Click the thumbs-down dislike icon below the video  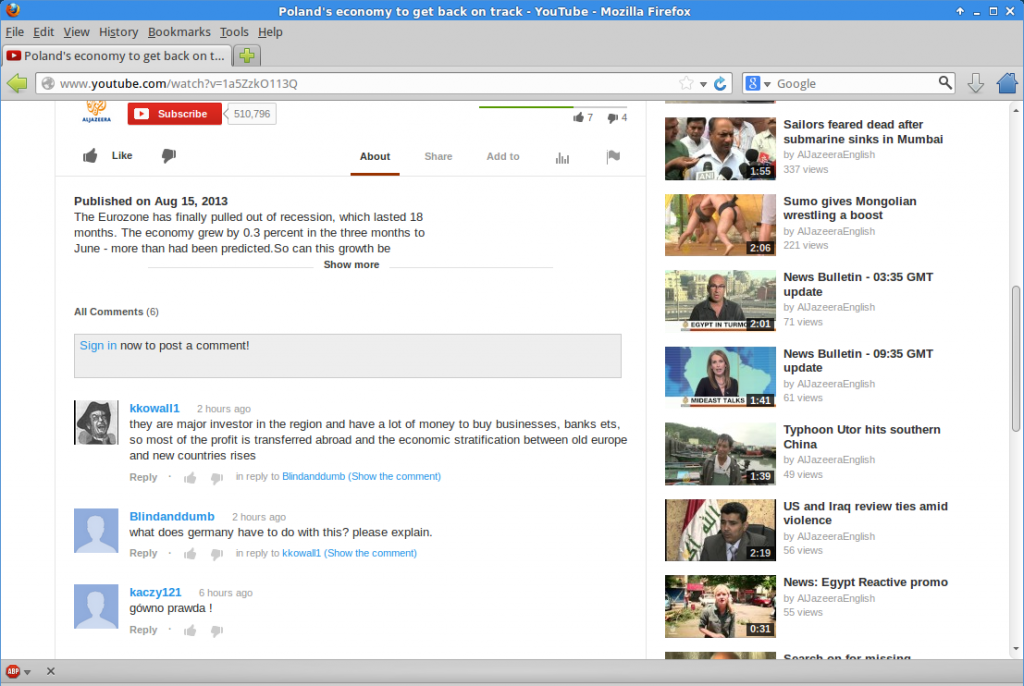tap(169, 156)
